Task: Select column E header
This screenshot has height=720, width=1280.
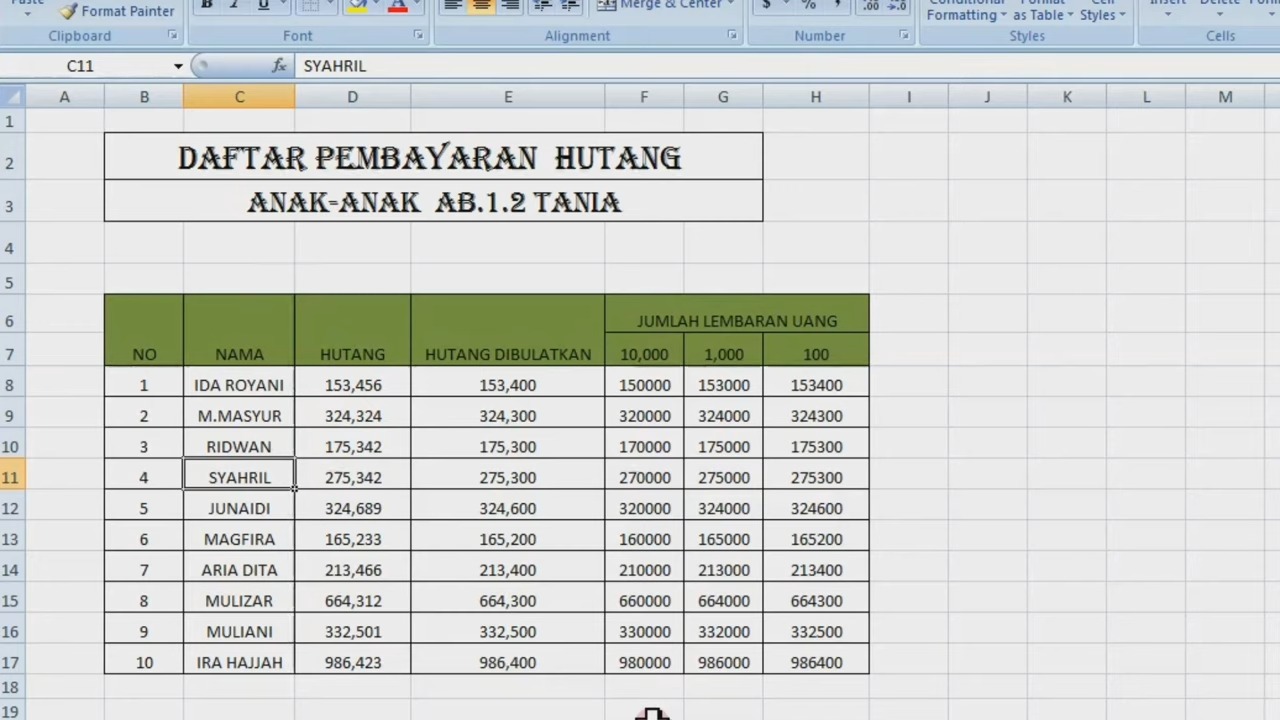Action: coord(508,97)
